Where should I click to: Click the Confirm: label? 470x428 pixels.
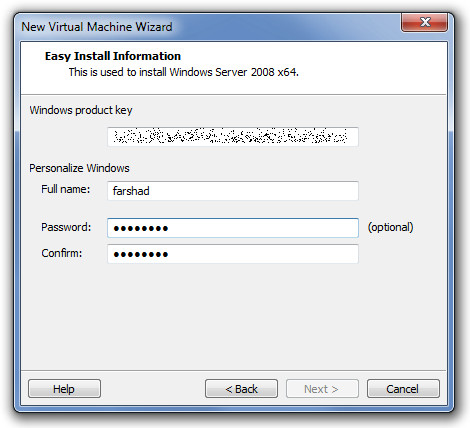pos(62,253)
